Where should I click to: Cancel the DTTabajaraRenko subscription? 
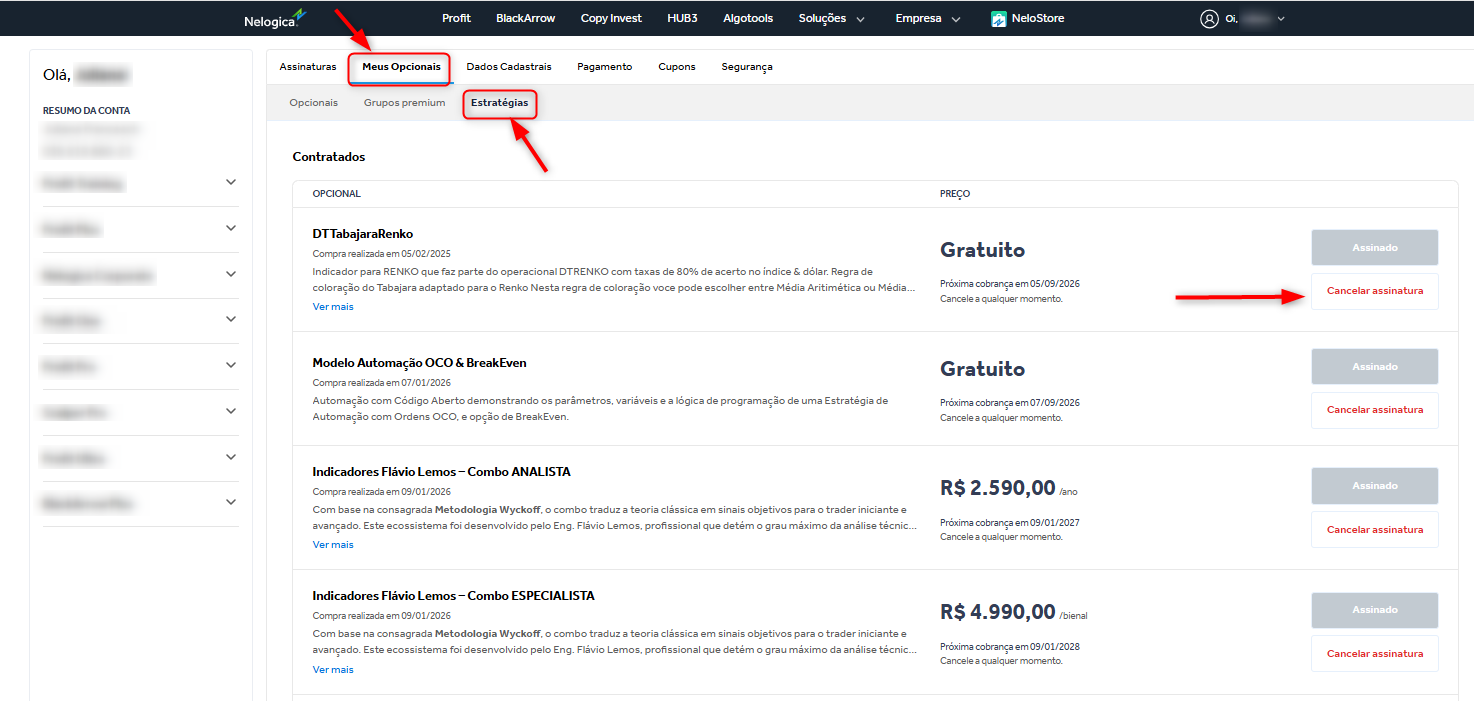[x=1375, y=291]
